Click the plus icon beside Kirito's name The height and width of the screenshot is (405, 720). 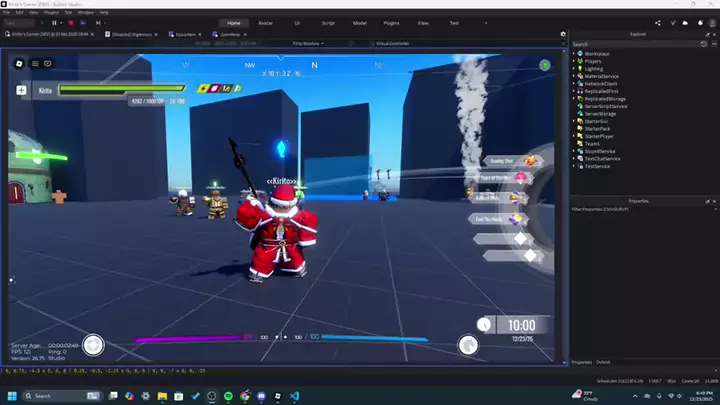[21, 90]
